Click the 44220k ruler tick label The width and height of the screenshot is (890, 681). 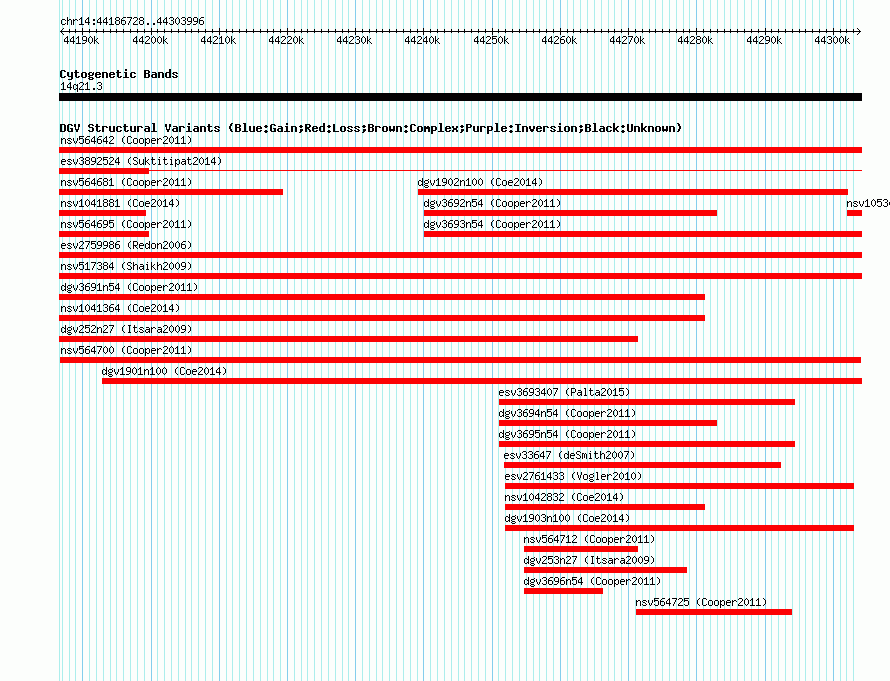pyautogui.click(x=286, y=40)
